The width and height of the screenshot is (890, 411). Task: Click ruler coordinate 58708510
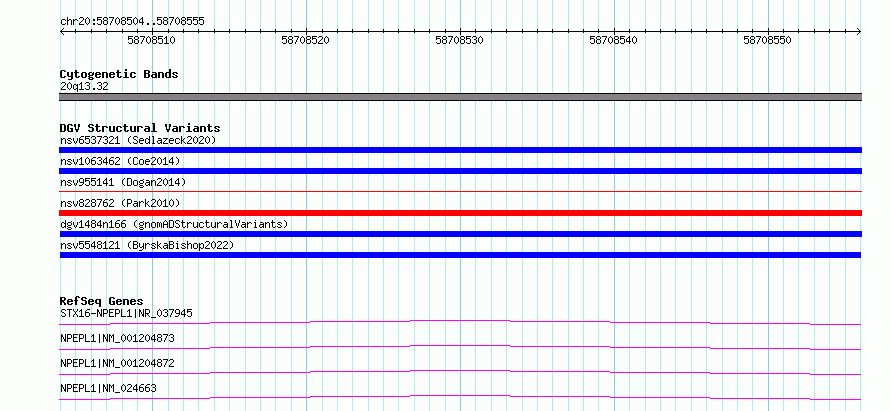coord(152,40)
